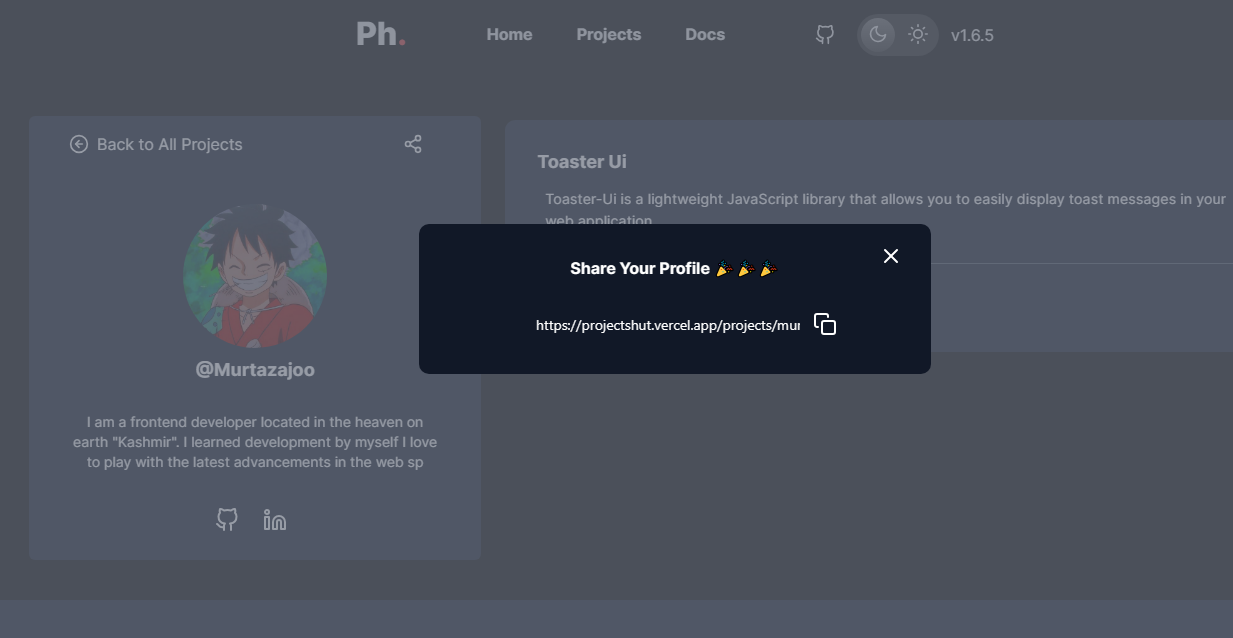Select the profile share URL text

(668, 324)
